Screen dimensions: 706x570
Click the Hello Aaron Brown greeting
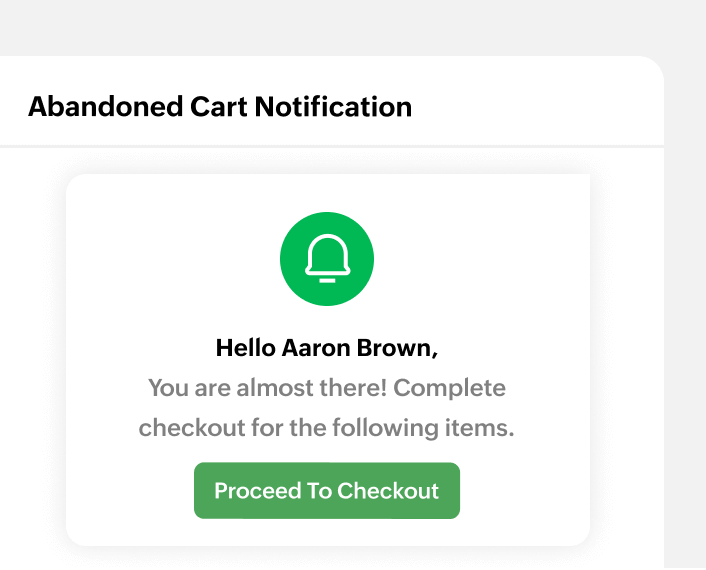tap(327, 349)
